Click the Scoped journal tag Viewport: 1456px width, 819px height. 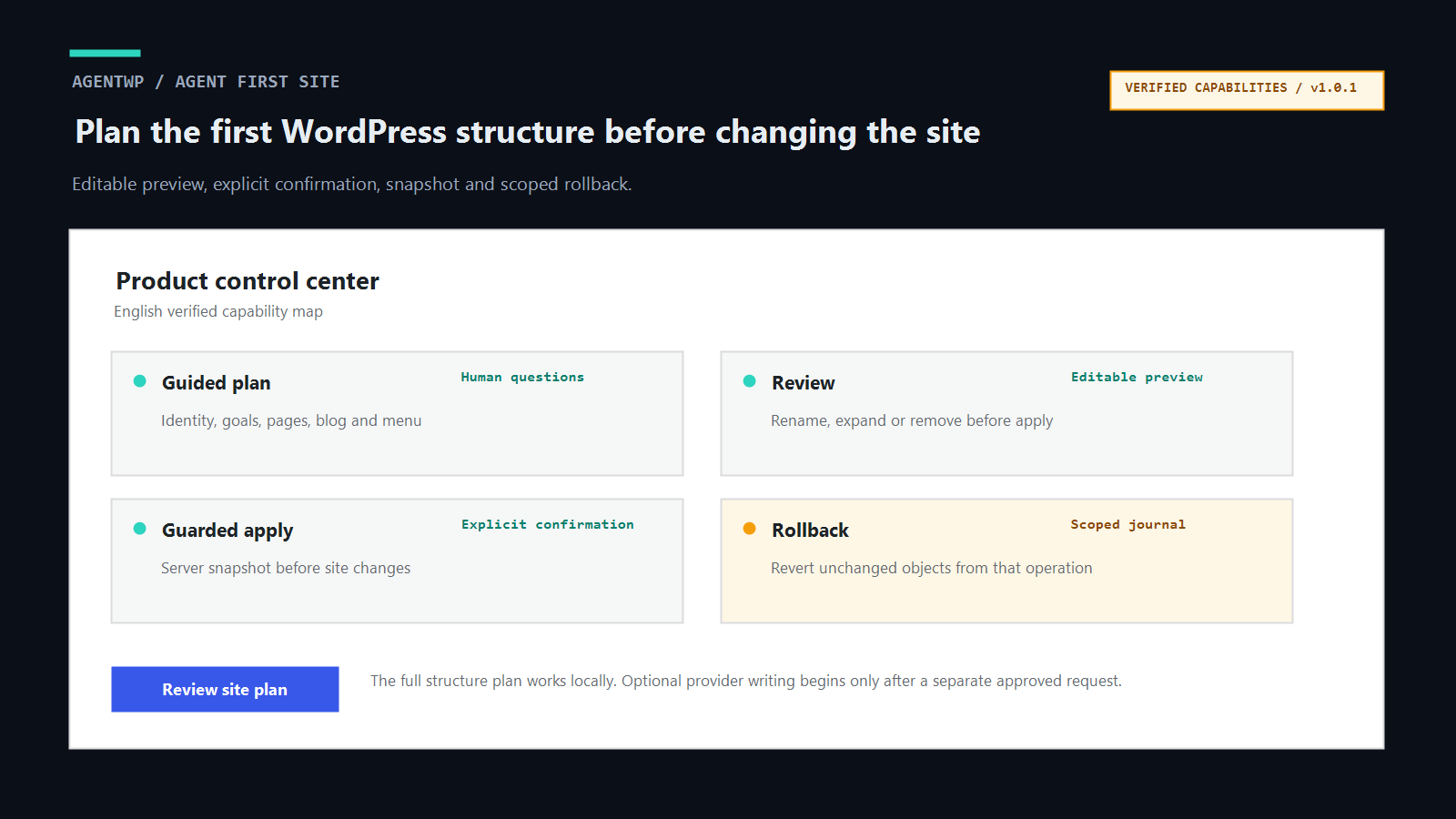(1127, 524)
